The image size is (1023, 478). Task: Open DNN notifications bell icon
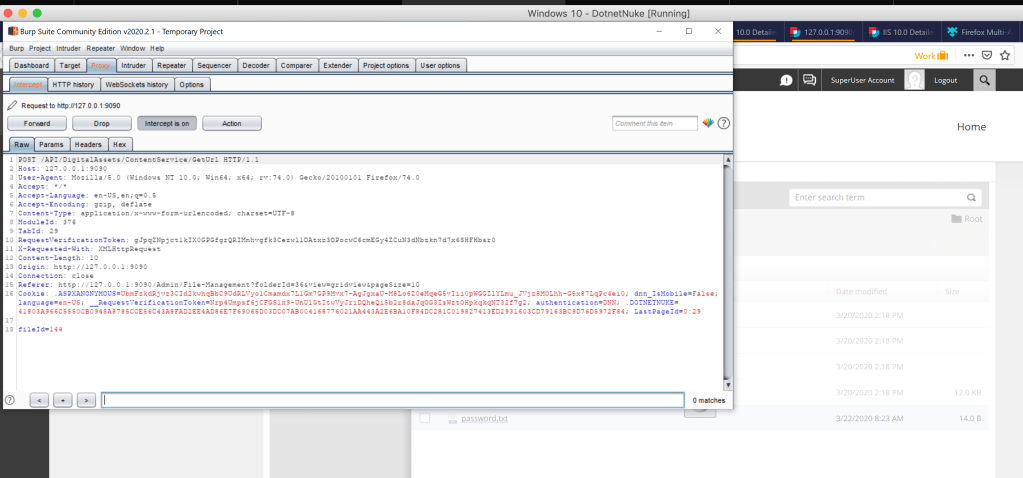(x=787, y=80)
